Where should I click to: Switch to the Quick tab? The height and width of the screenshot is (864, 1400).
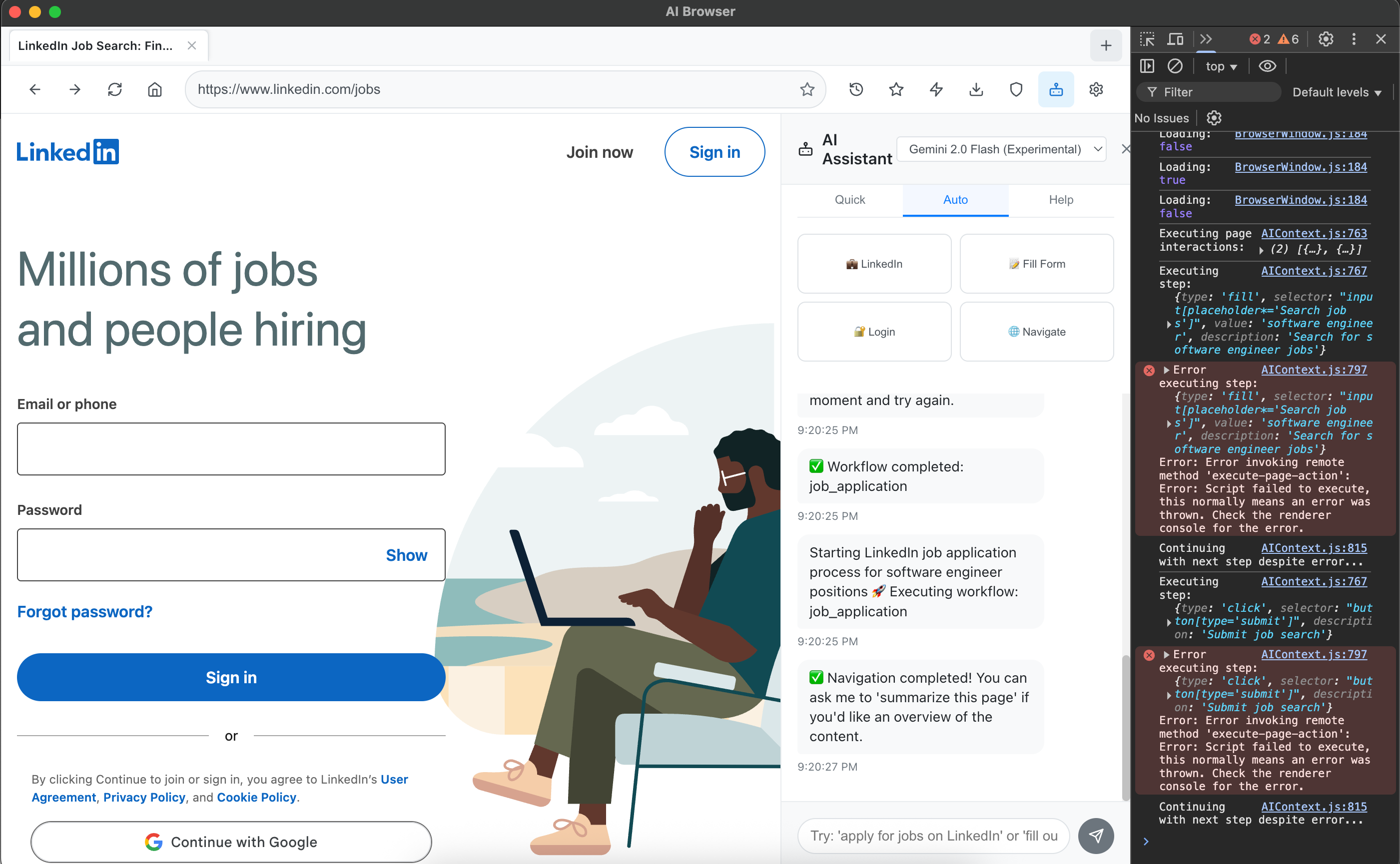click(849, 199)
